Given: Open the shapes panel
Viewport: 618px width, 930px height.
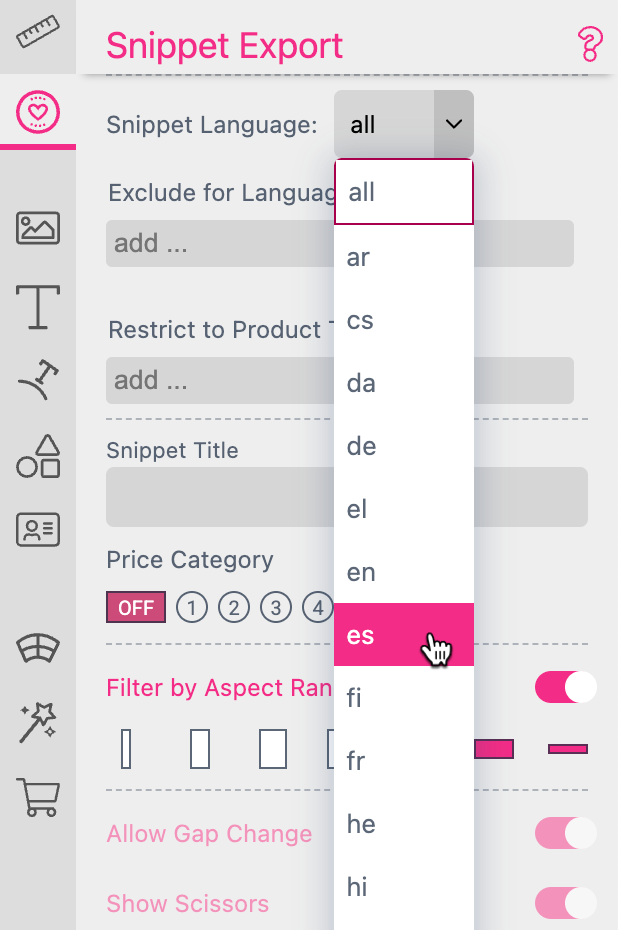Looking at the screenshot, I should 37,457.
